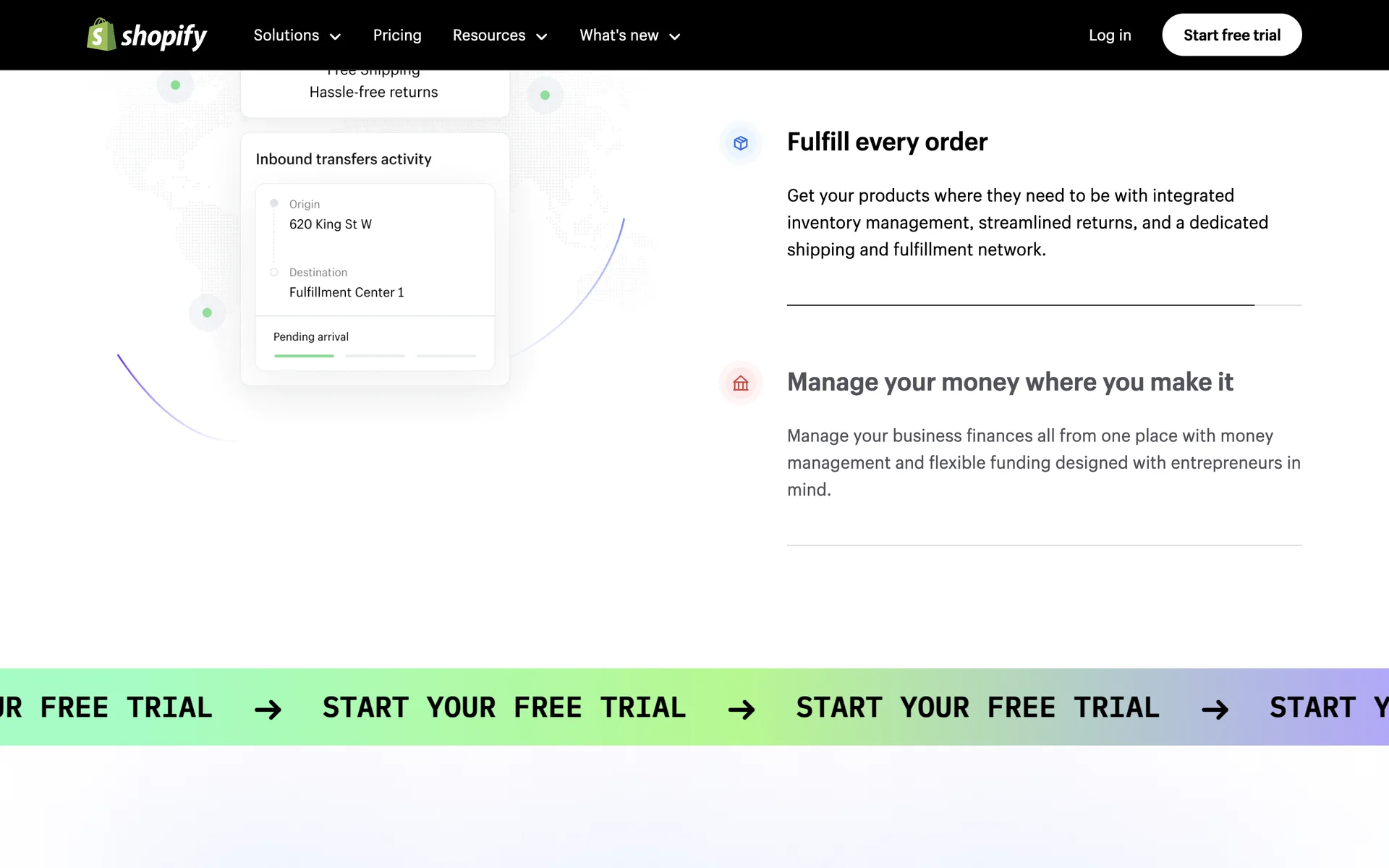Click the Destination circle marker
The width and height of the screenshot is (1389, 868).
tap(274, 272)
